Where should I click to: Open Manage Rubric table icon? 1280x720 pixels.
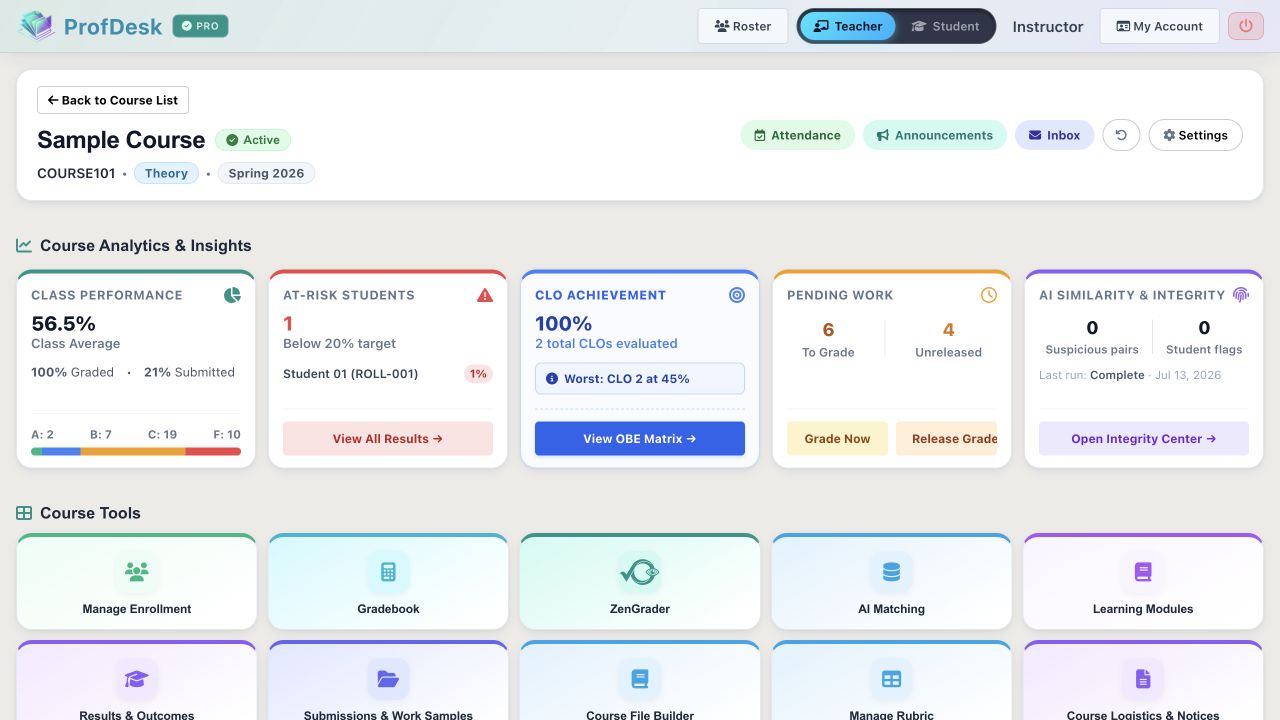[x=891, y=679]
